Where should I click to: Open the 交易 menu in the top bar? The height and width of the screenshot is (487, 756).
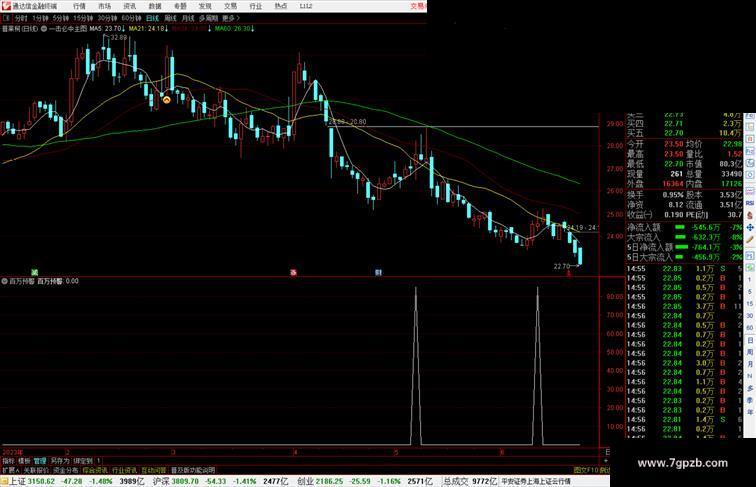pyautogui.click(x=230, y=6)
